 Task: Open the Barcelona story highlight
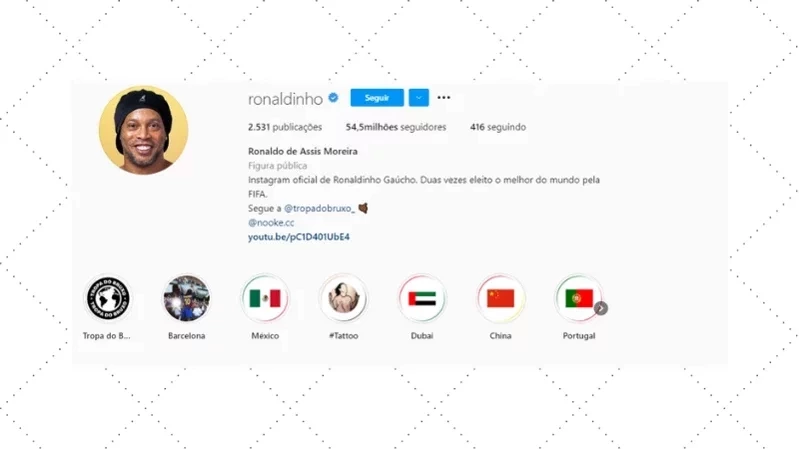[187, 298]
